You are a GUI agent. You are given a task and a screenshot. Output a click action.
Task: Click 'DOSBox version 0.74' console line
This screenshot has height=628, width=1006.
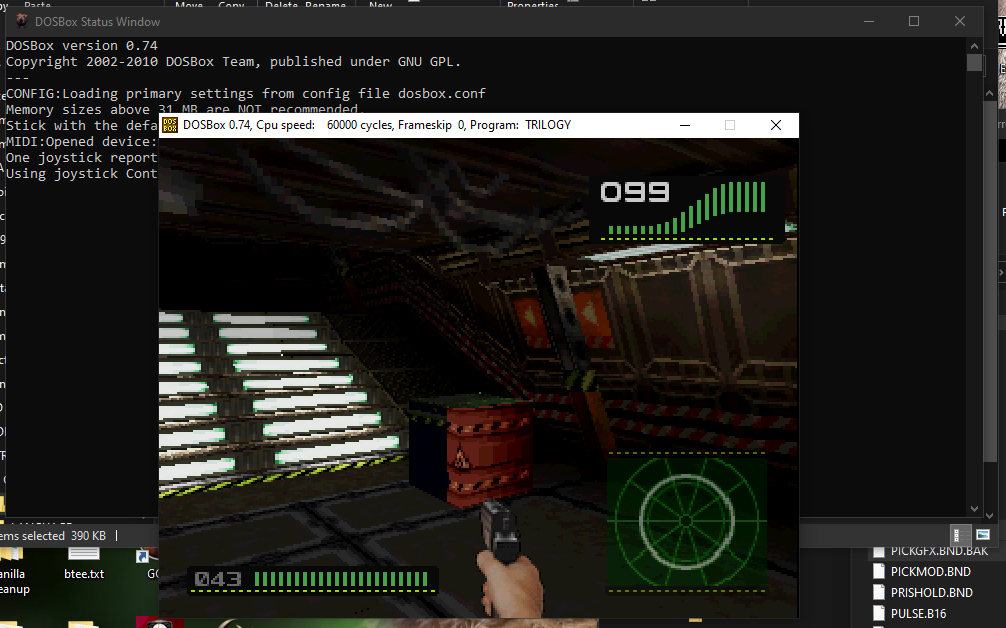click(x=81, y=46)
